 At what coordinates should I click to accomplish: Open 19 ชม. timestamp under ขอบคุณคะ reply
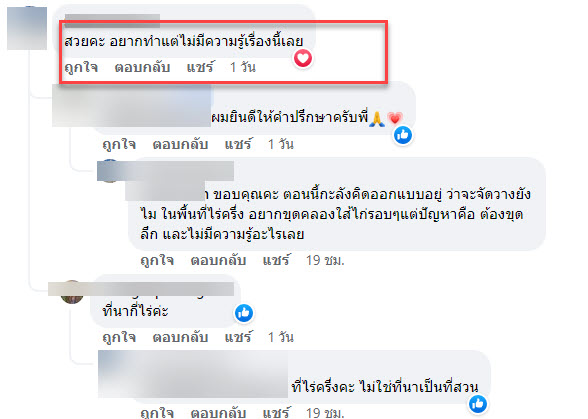click(325, 260)
